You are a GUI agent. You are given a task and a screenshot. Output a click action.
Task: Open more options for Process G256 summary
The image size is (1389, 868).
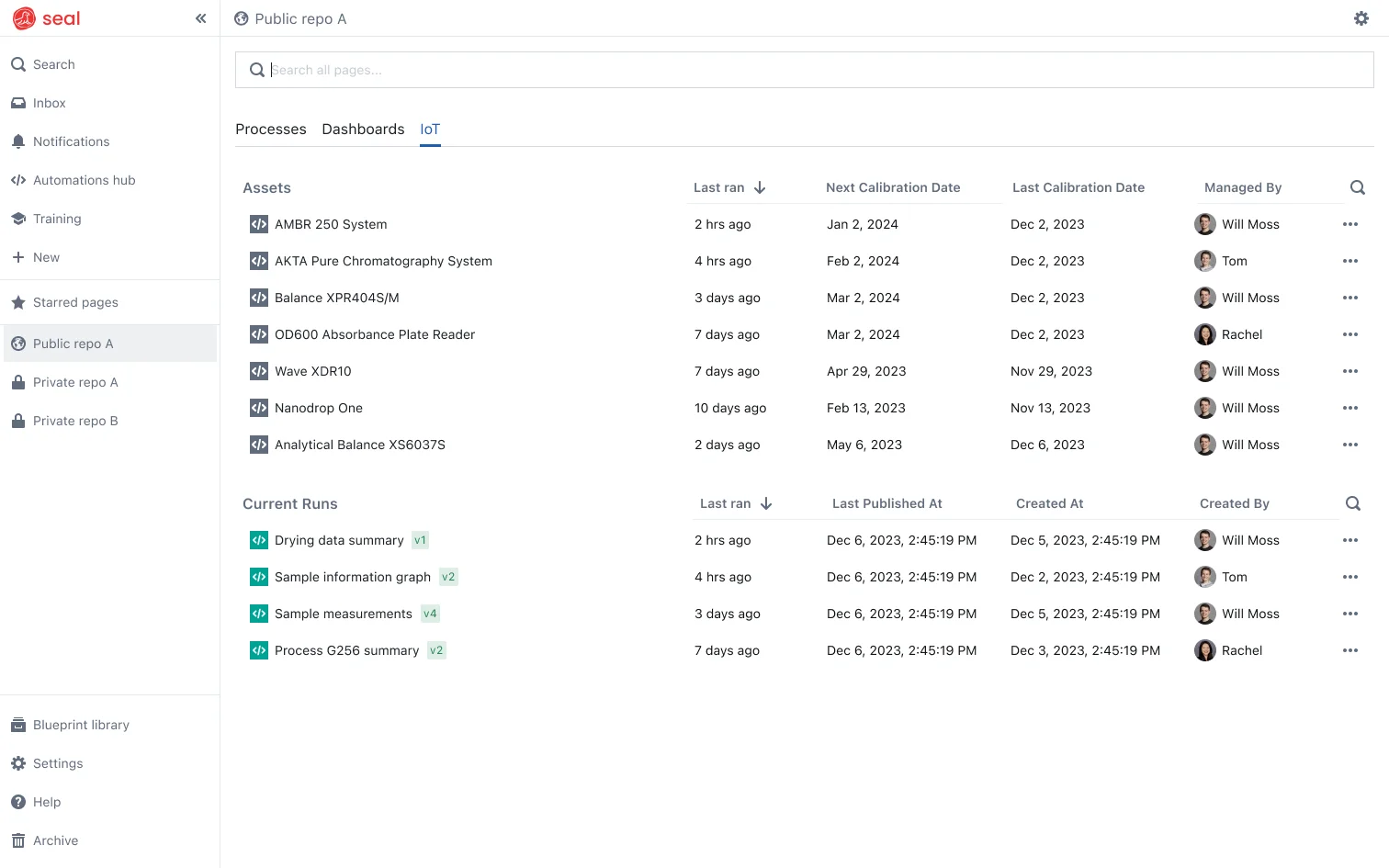click(x=1349, y=650)
